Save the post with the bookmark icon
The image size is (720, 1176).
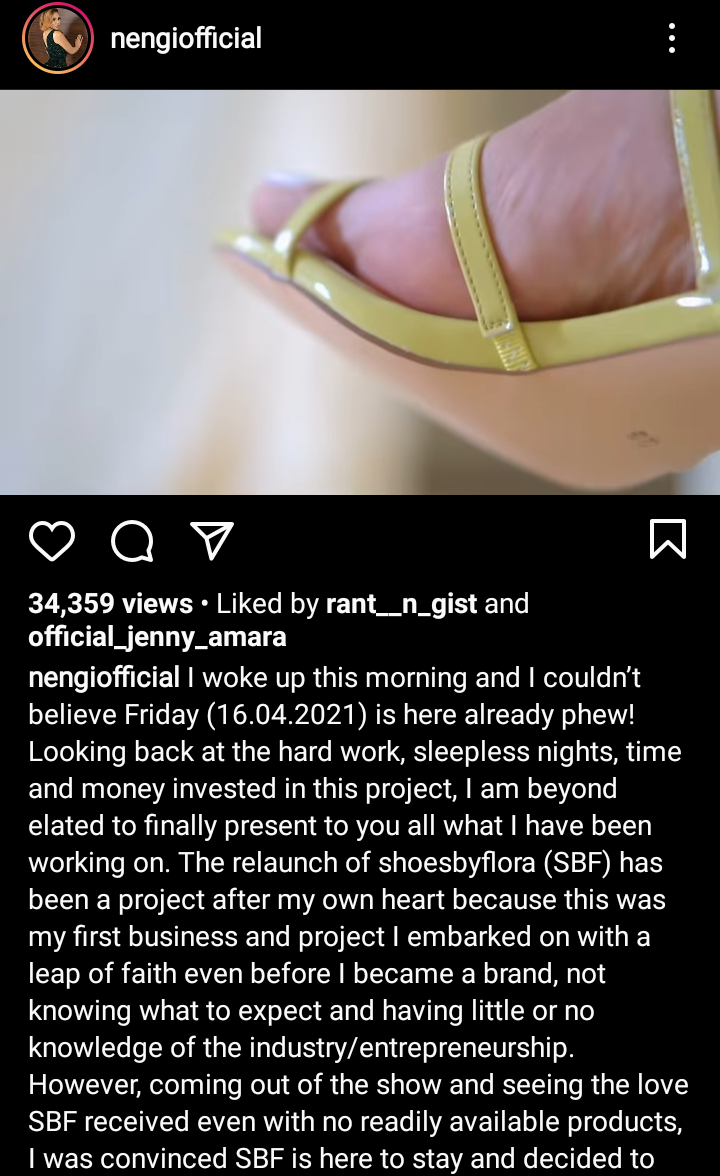click(x=668, y=539)
